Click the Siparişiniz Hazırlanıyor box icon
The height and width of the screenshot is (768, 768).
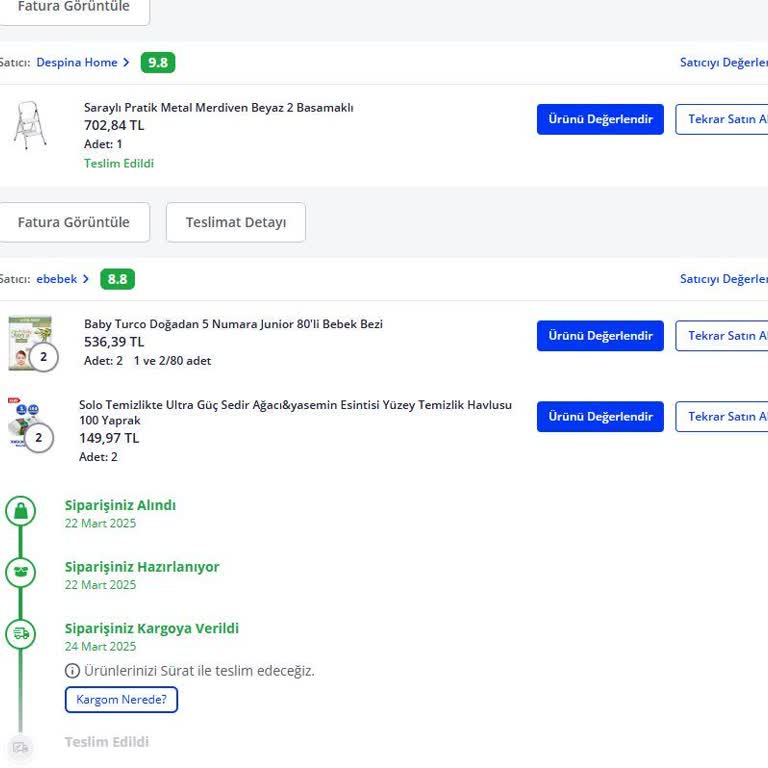coord(21,572)
